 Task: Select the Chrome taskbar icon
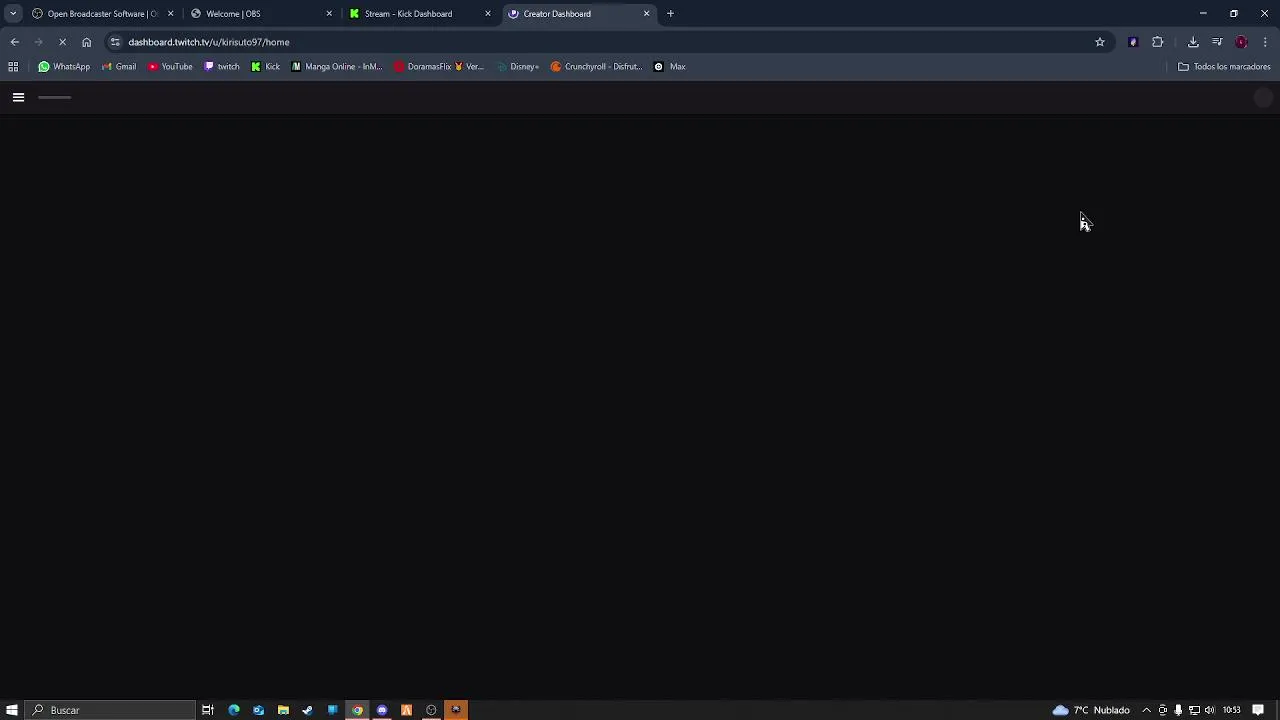(x=357, y=710)
